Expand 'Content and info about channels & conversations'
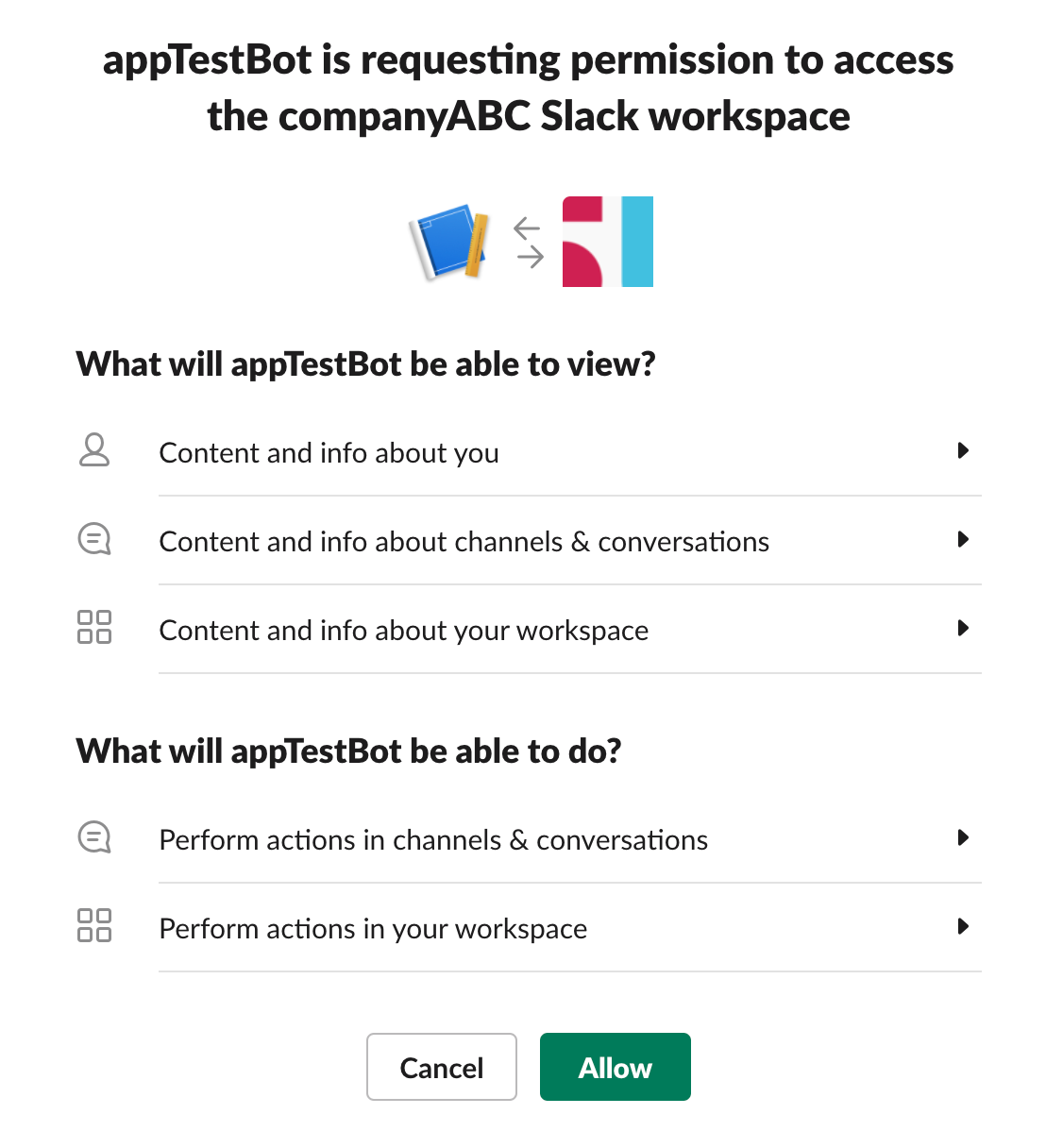Image resolution: width=1046 pixels, height=1148 pixels. 964,540
